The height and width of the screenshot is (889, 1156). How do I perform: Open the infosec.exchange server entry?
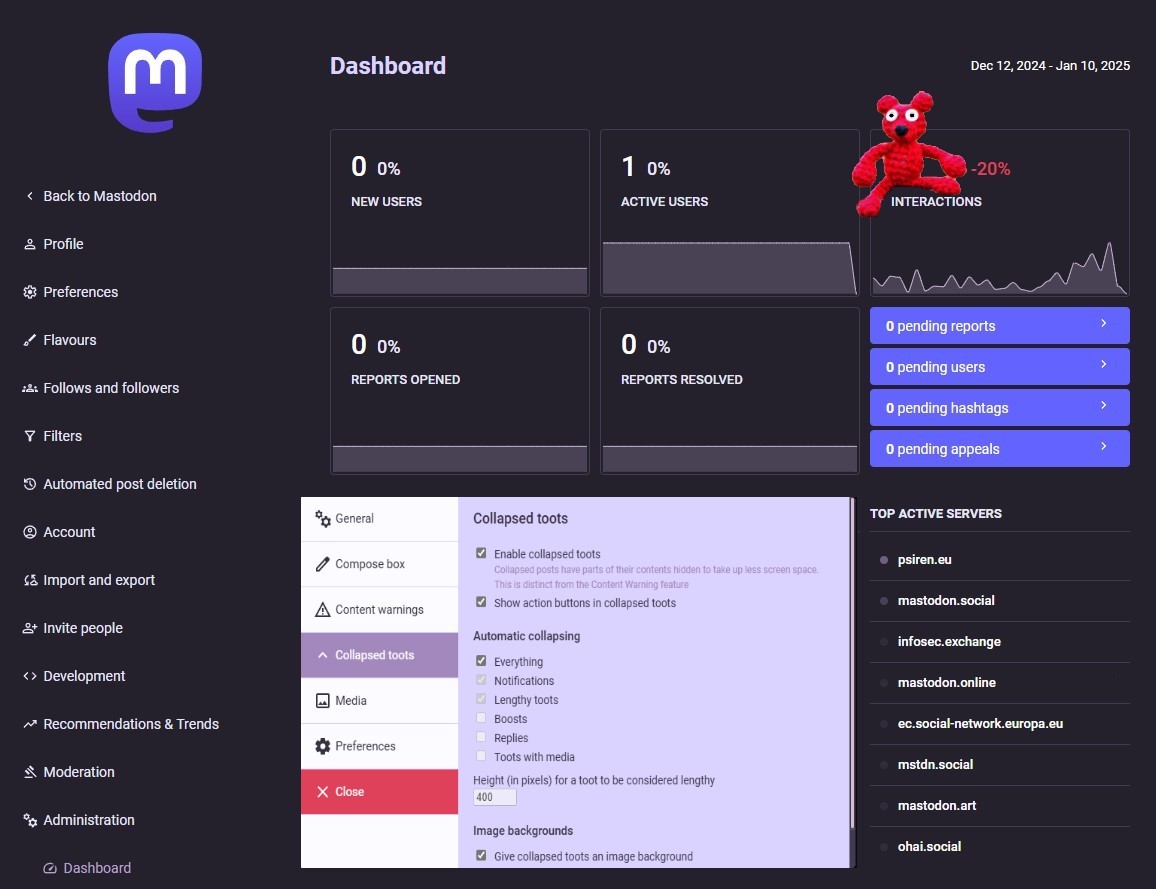click(x=1000, y=642)
